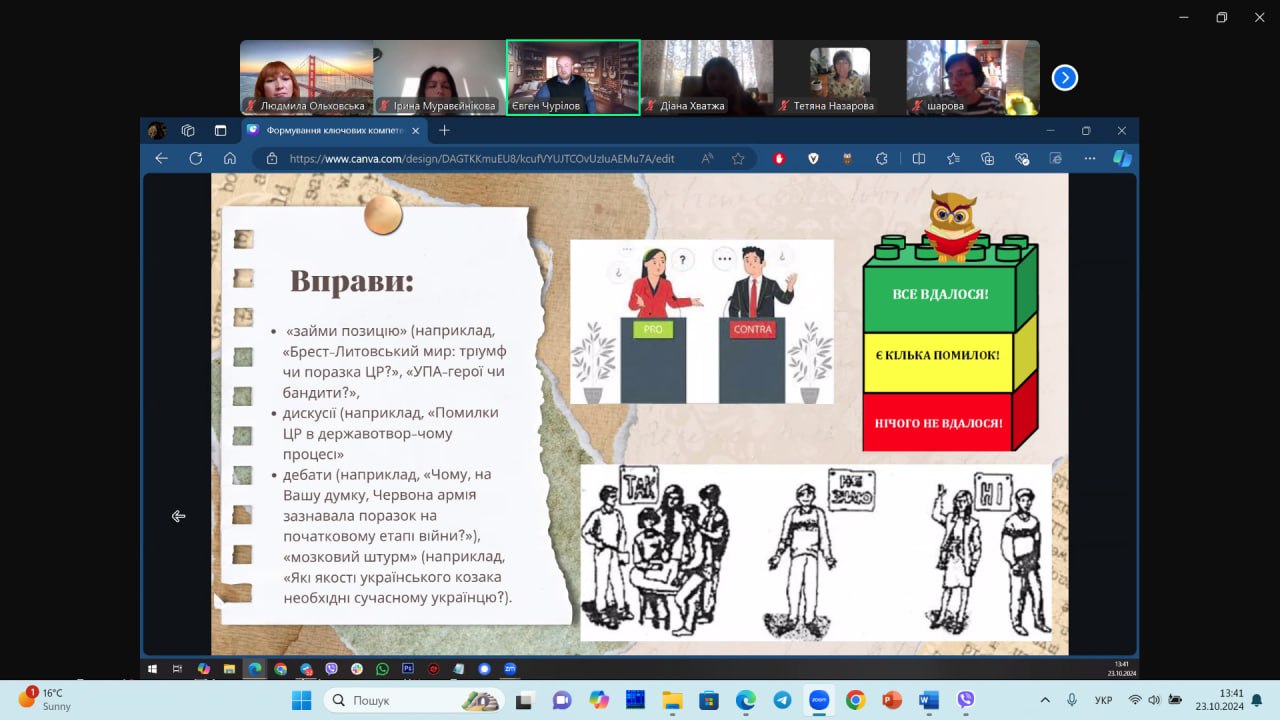Open Slack in shared screen taskbar

pyautogui.click(x=357, y=669)
